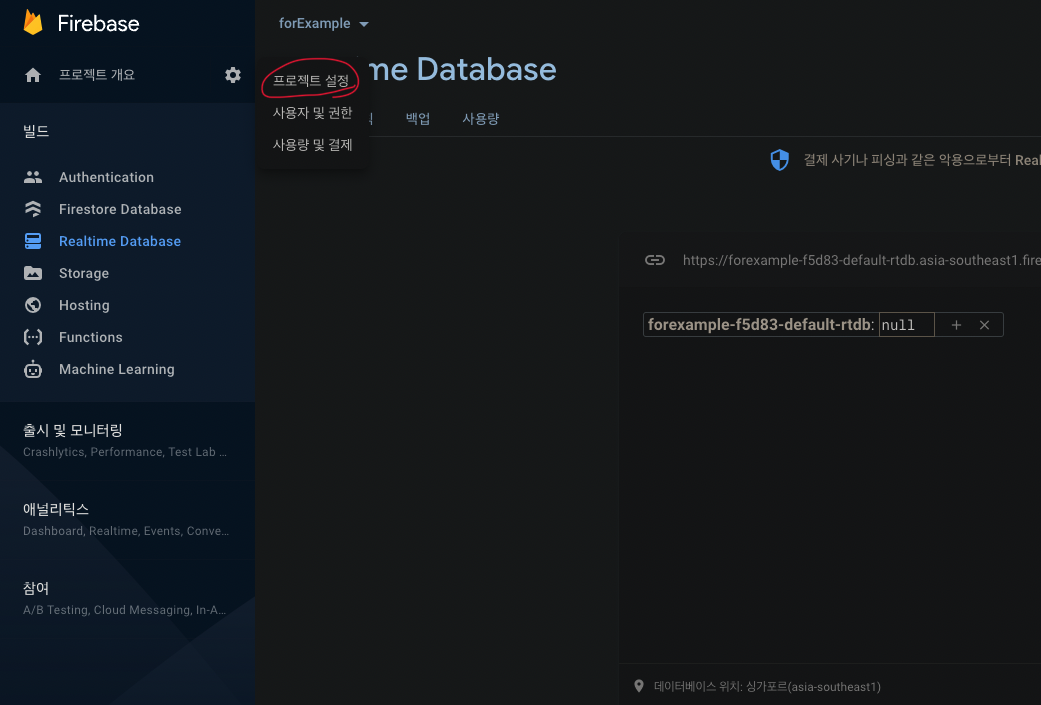Screen dimensions: 1041x705
Task: Click the null value input field
Action: (x=906, y=325)
